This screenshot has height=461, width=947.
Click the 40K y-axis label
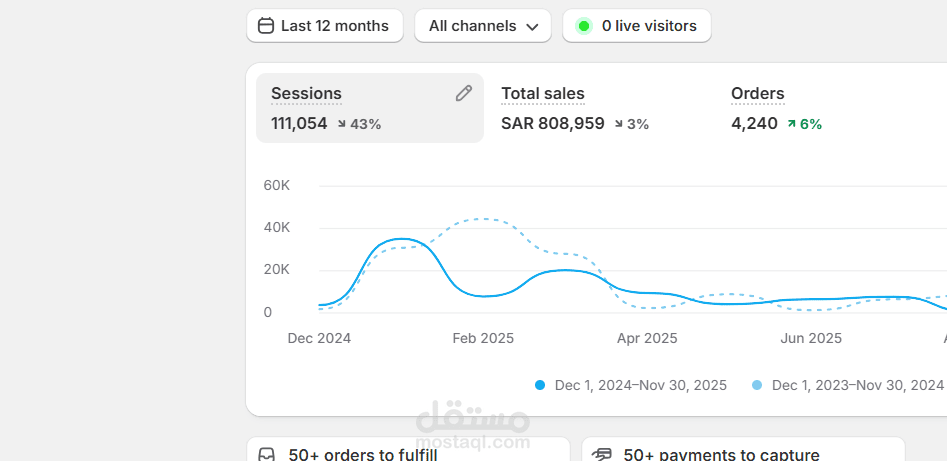pos(277,228)
